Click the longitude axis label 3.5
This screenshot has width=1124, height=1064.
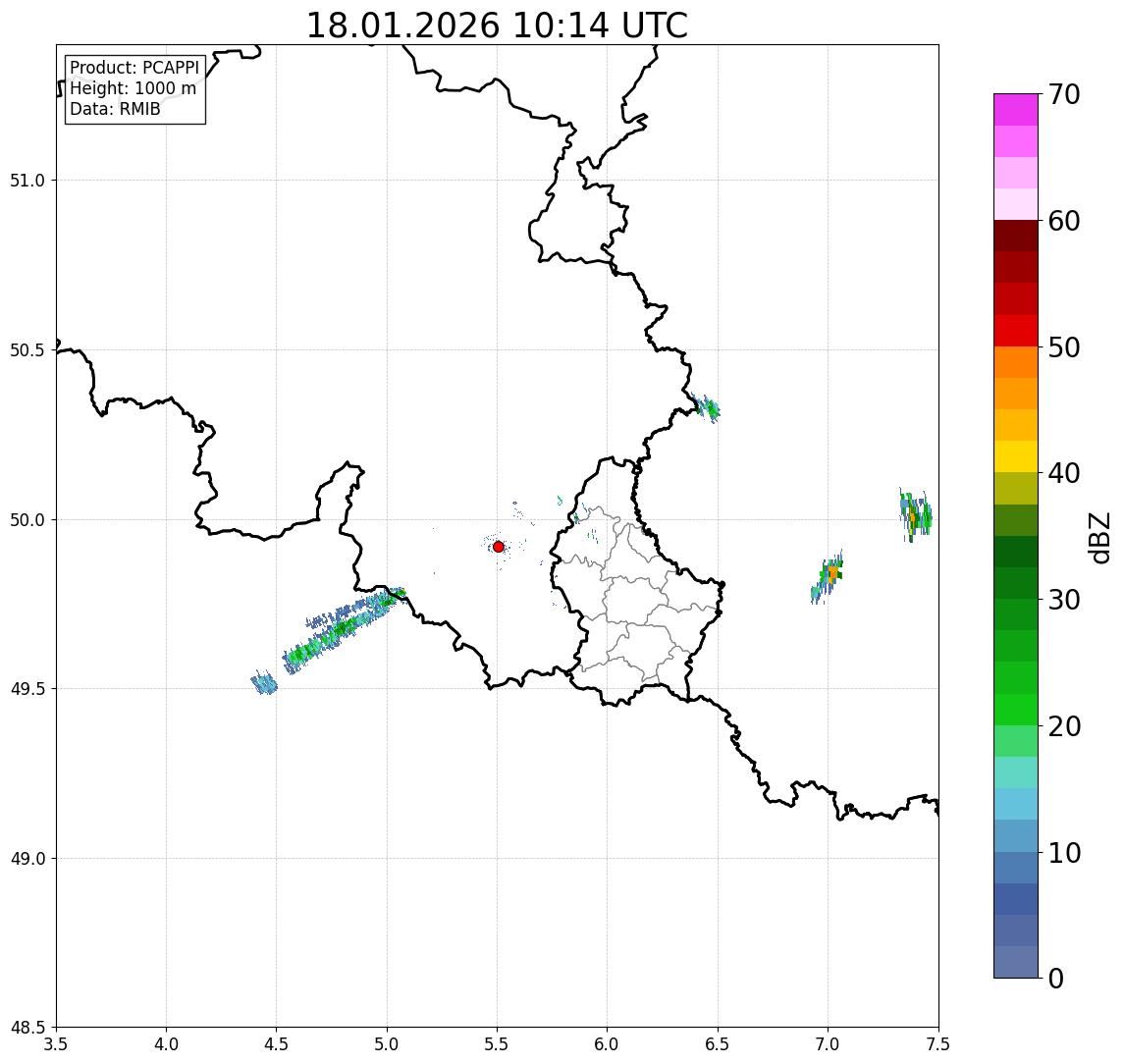56,1044
